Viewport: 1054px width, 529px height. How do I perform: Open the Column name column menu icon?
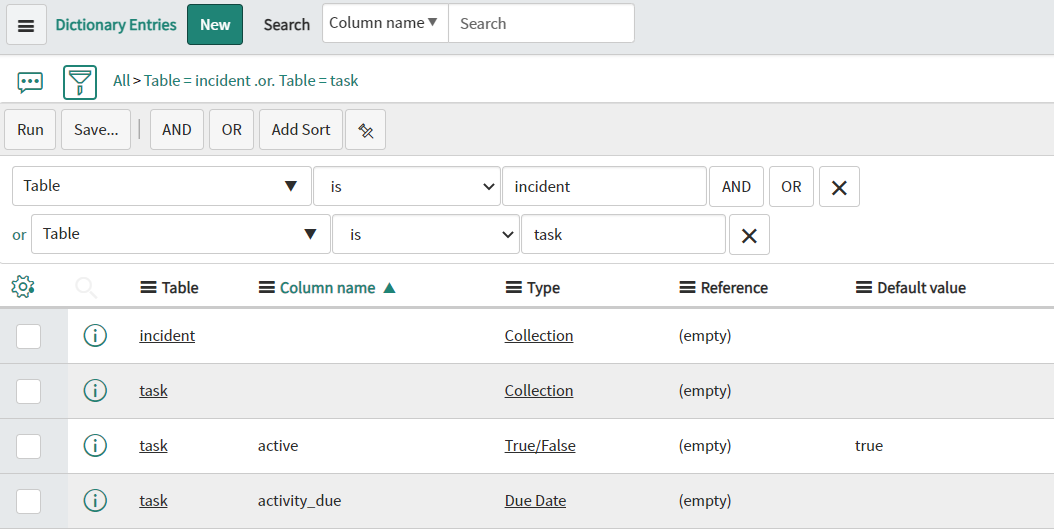point(267,288)
